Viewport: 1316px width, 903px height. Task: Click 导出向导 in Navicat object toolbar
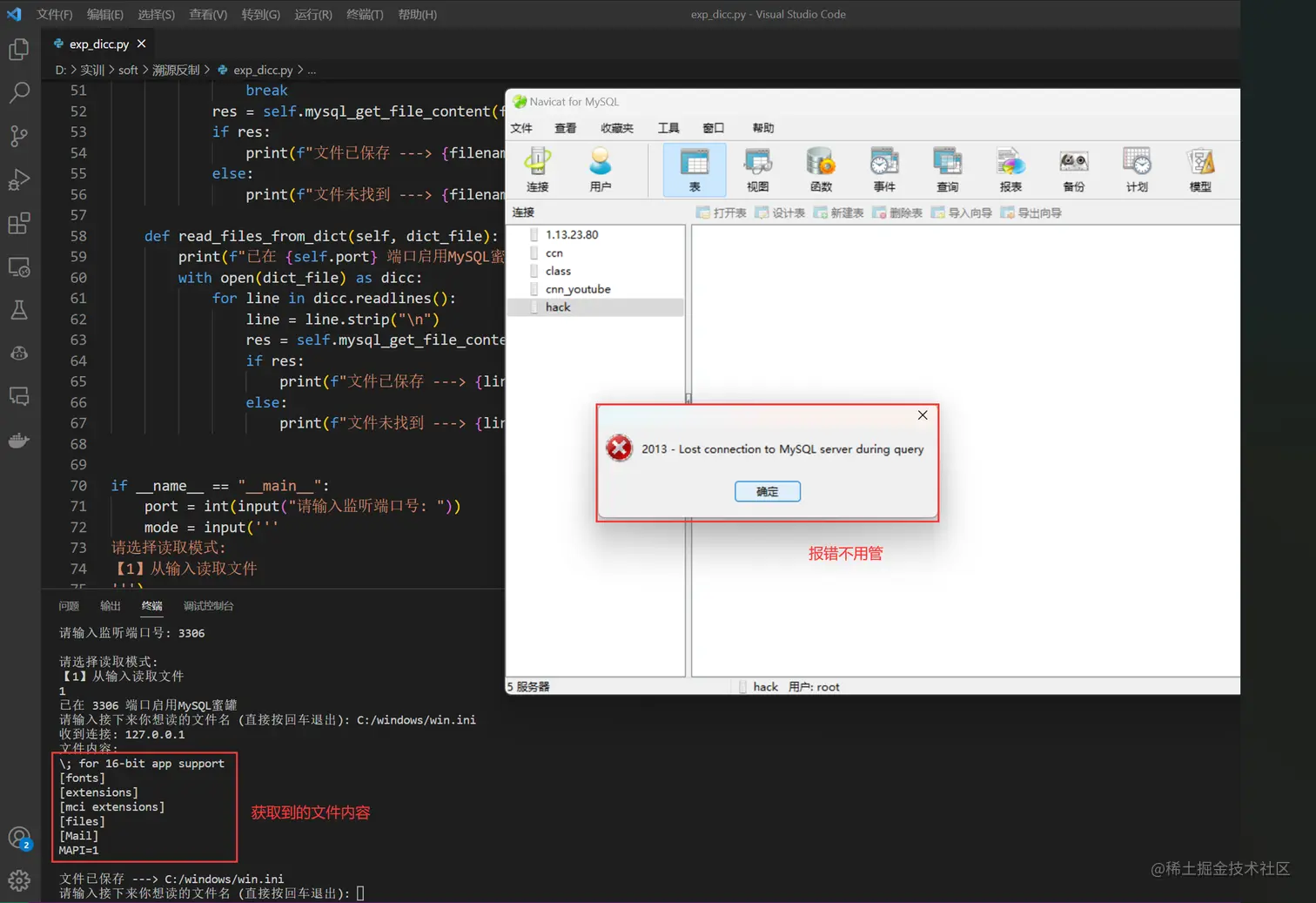[x=1031, y=212]
